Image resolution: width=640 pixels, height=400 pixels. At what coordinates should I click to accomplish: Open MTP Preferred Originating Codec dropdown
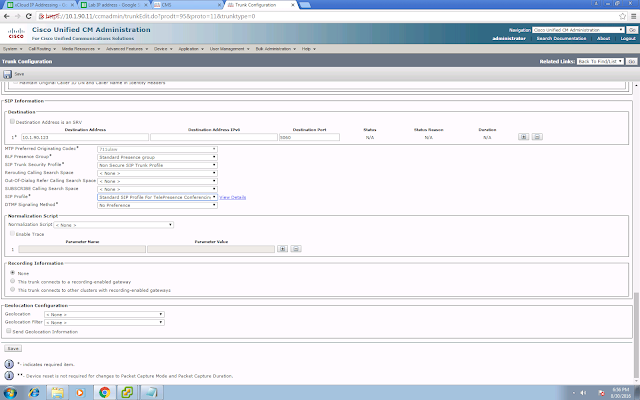coord(157,149)
